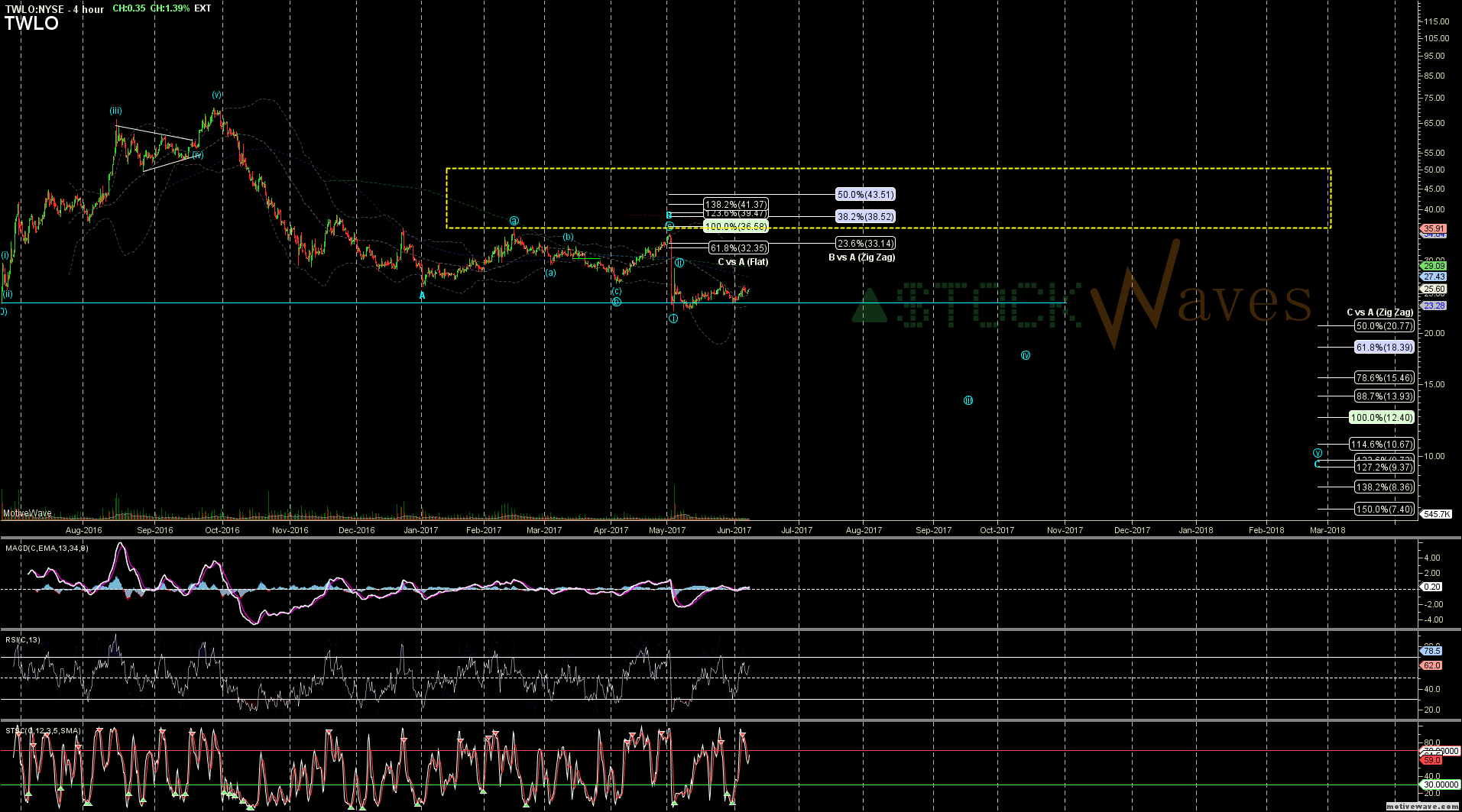
Task: Click the circled iv projected wave label
Action: coord(1026,355)
